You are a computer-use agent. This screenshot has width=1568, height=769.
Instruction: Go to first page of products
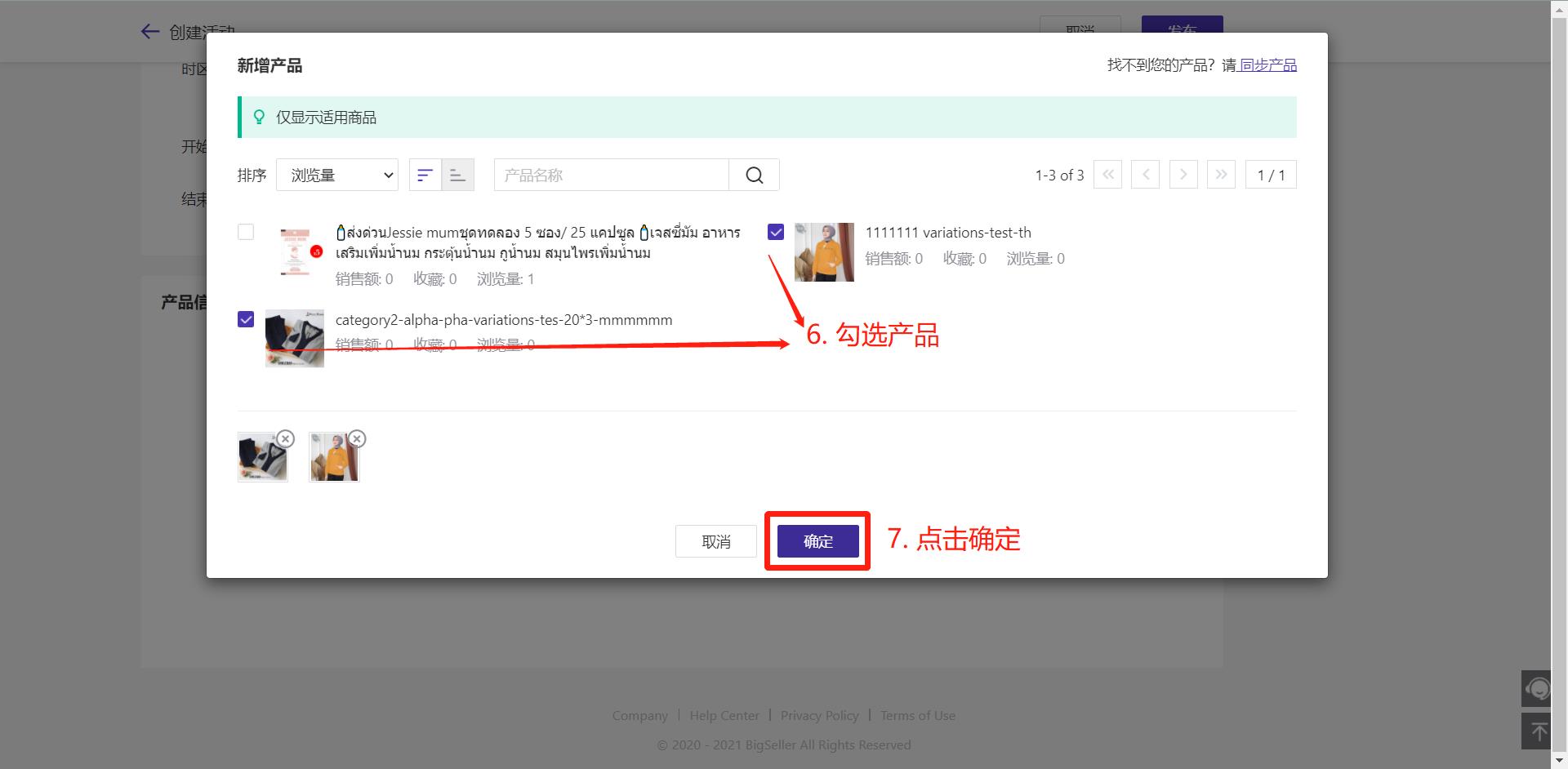pyautogui.click(x=1107, y=175)
